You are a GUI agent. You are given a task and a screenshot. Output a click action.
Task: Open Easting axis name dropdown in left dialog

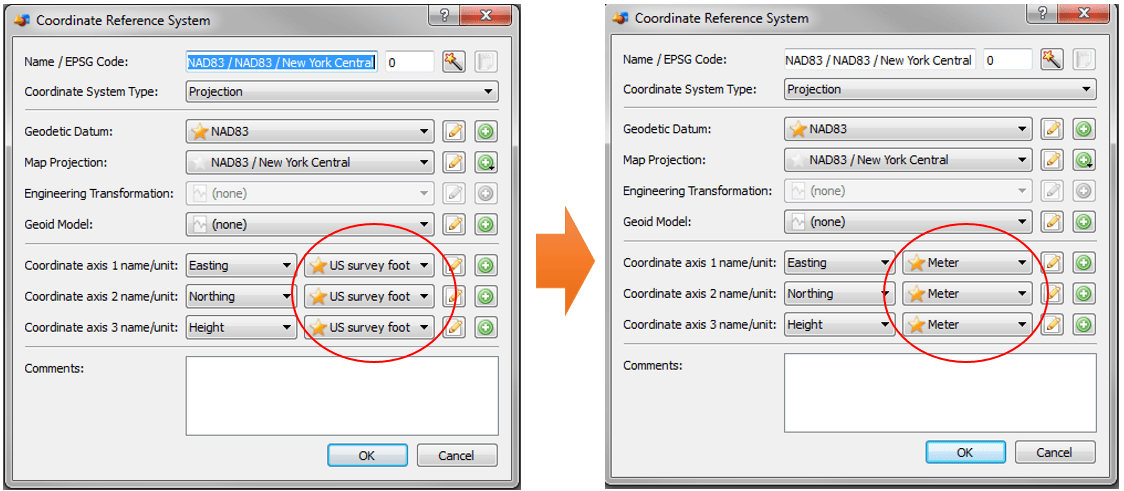(x=241, y=266)
